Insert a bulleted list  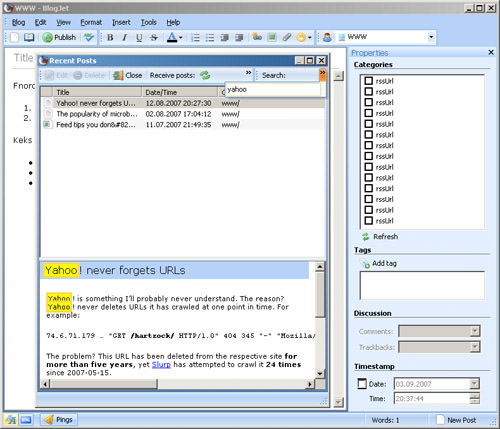pos(210,38)
